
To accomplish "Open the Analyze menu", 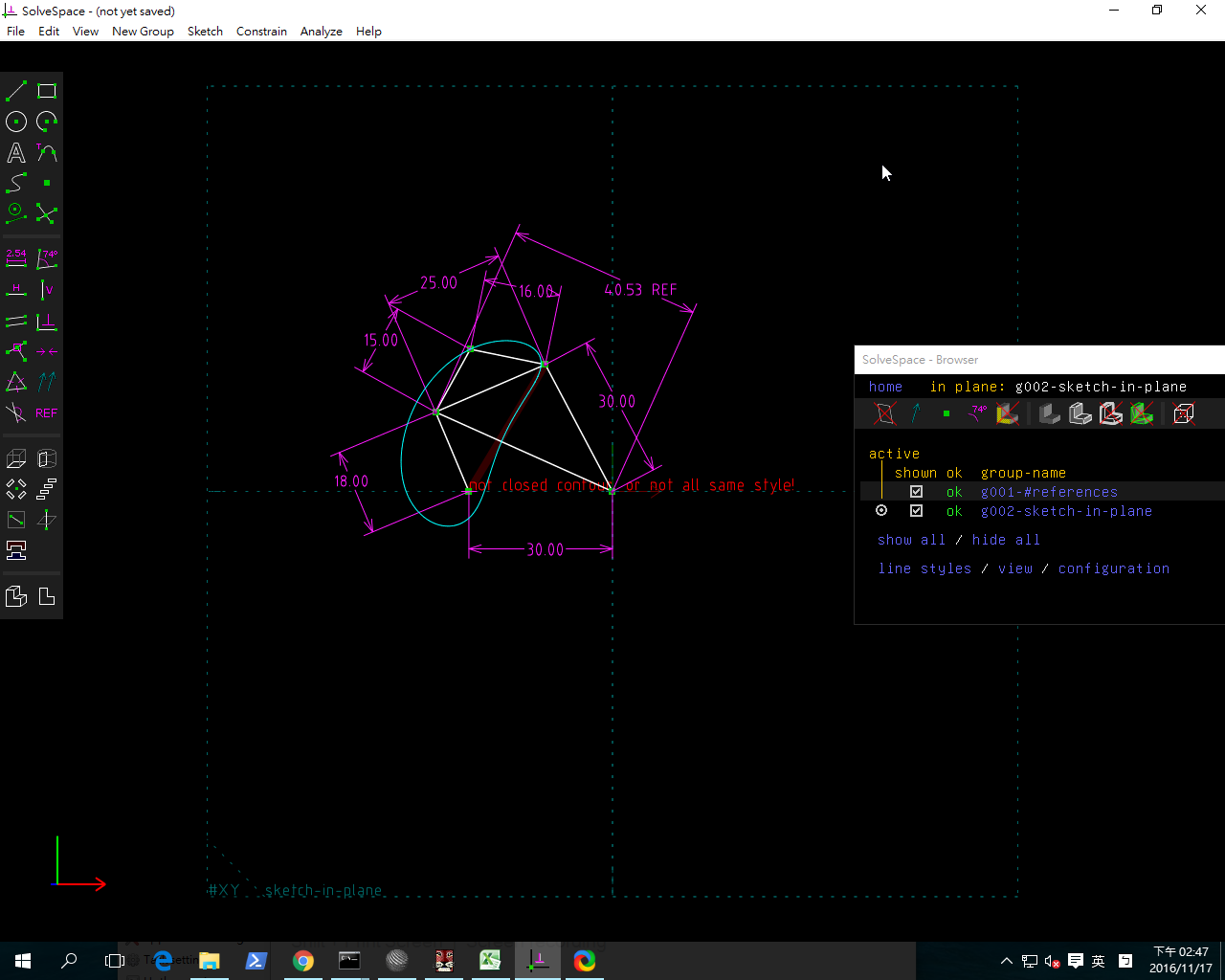I will pos(321,32).
